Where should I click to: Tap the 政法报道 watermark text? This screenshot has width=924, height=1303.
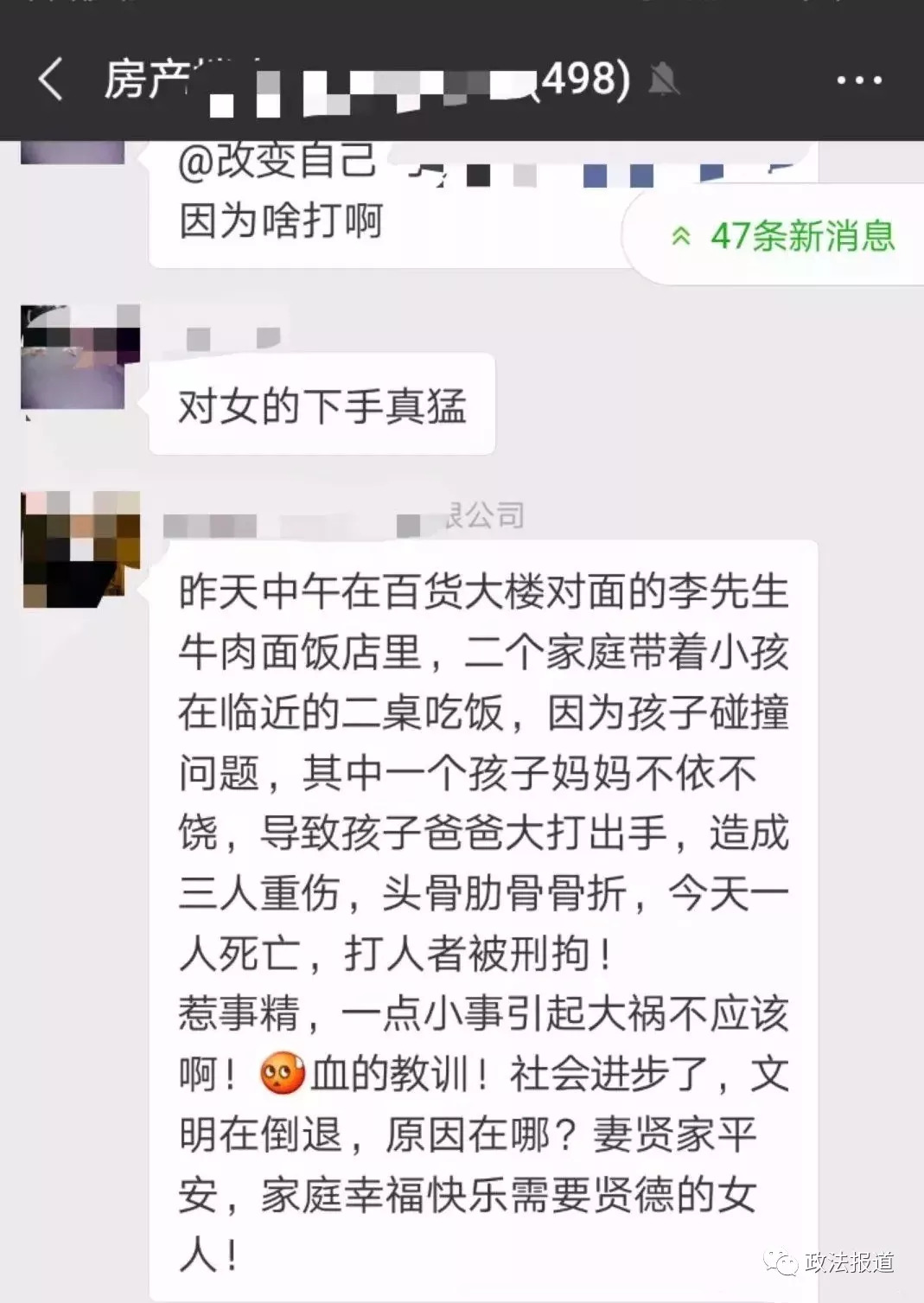coord(849,1263)
